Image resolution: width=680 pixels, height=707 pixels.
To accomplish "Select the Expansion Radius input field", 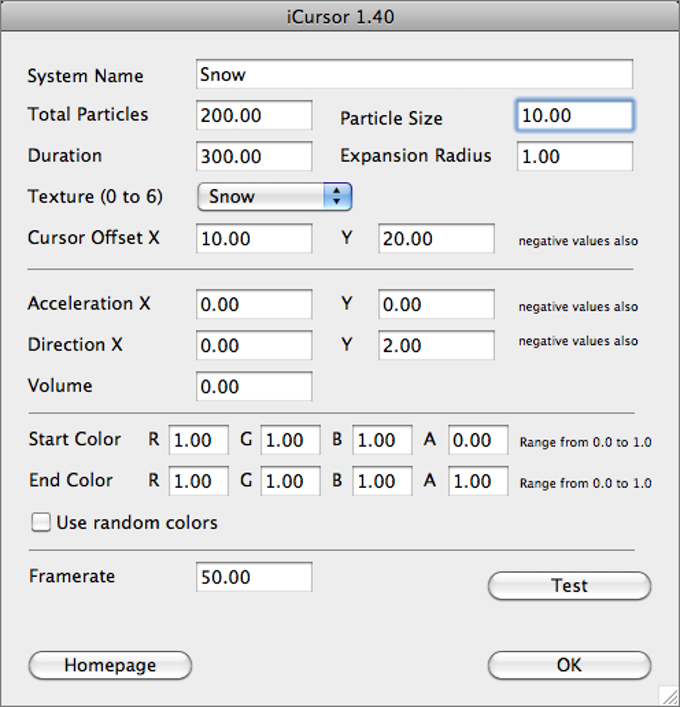I will tap(574, 157).
